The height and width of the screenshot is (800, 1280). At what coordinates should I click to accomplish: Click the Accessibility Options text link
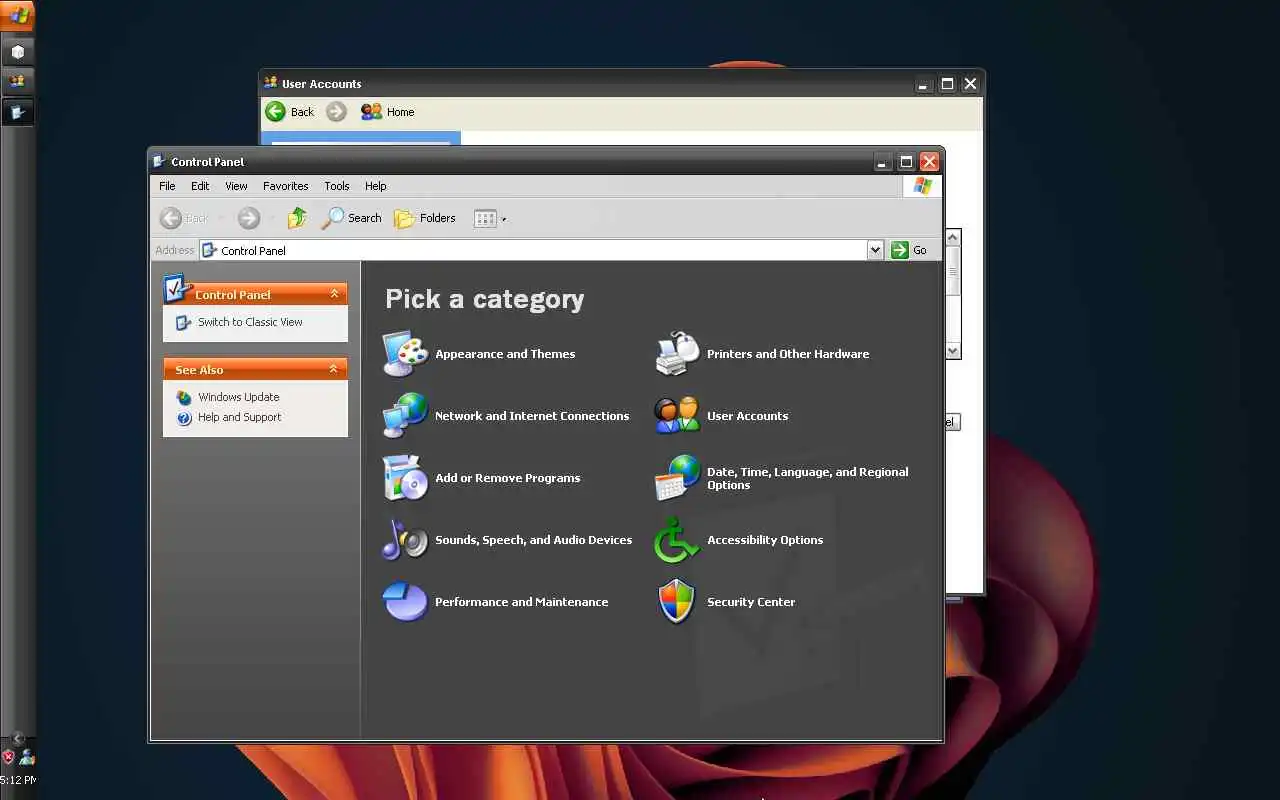point(765,540)
